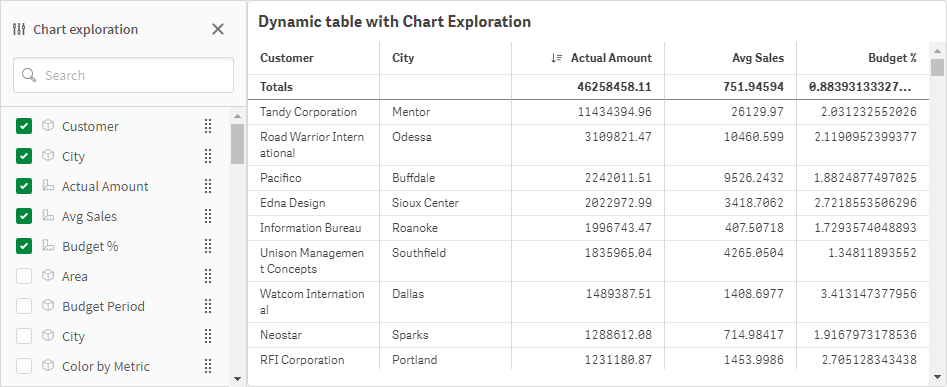The height and width of the screenshot is (387, 947).
Task: Click the field list scroll up arrow
Action: click(237, 116)
